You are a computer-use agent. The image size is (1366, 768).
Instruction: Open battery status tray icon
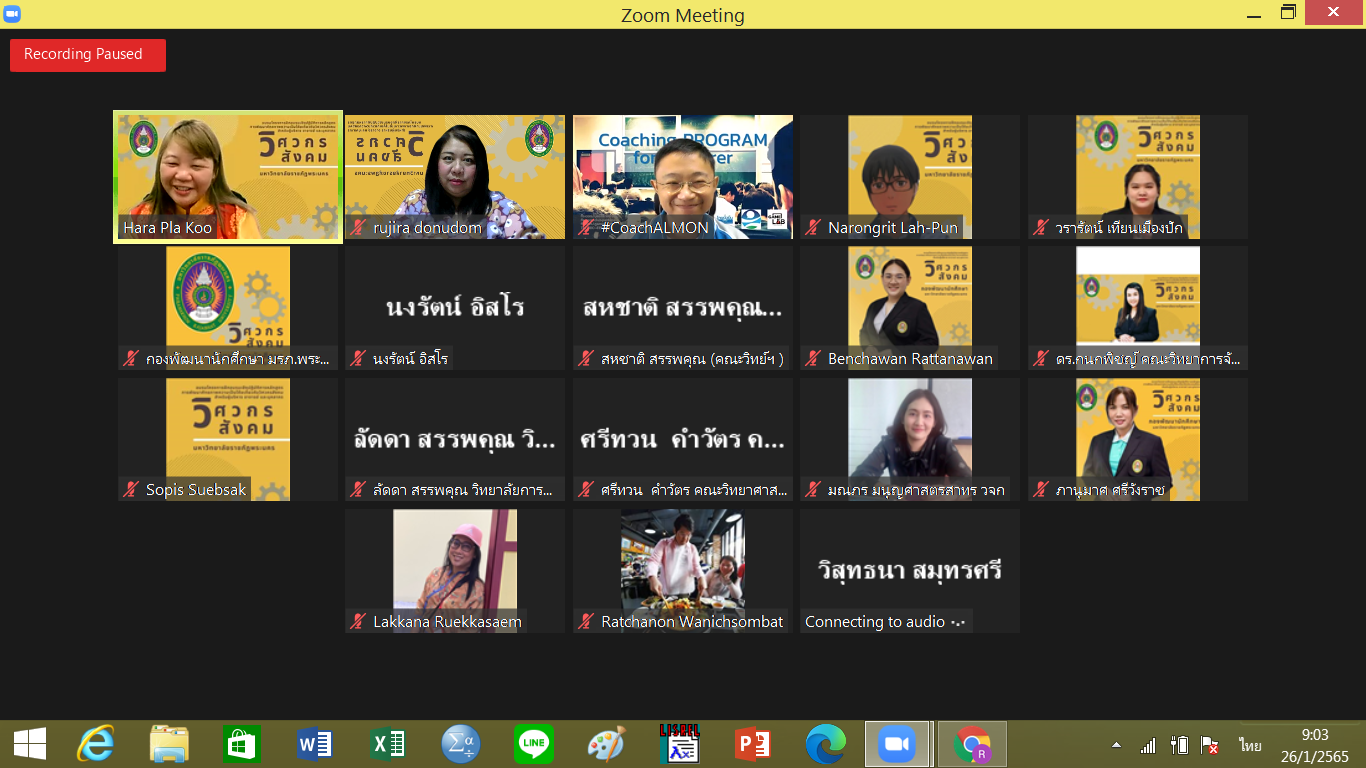click(x=1180, y=745)
